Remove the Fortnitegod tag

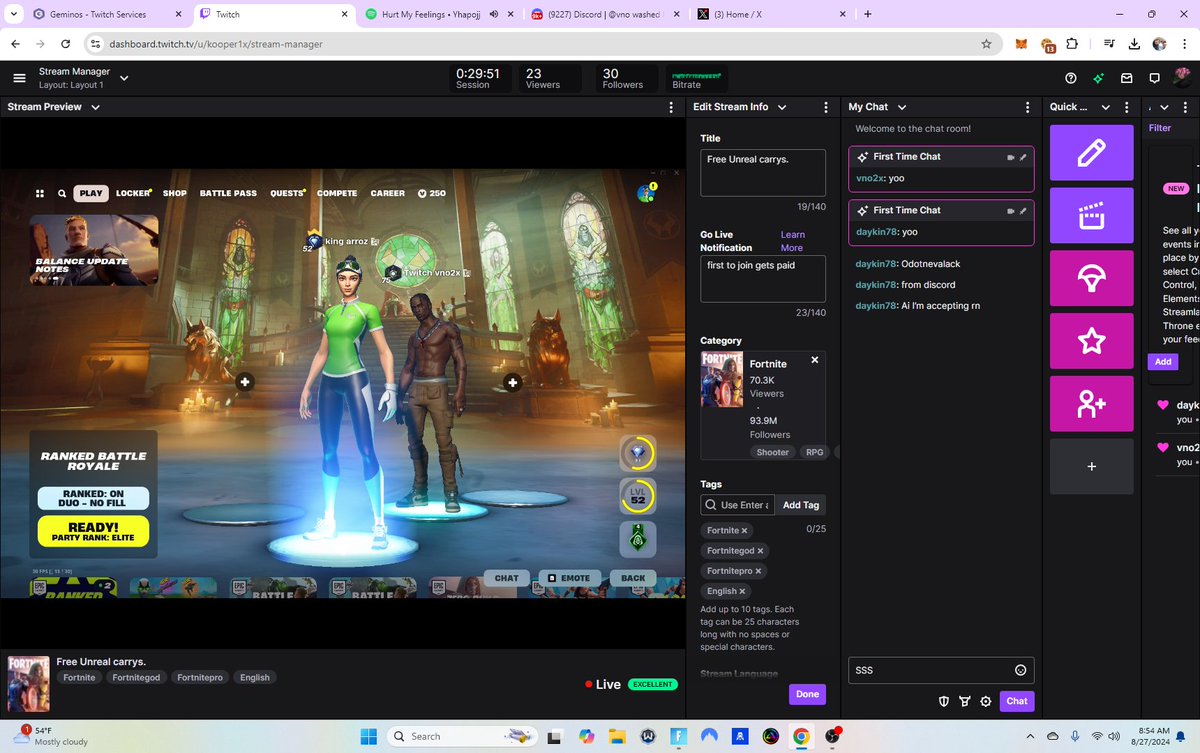pyautogui.click(x=760, y=551)
